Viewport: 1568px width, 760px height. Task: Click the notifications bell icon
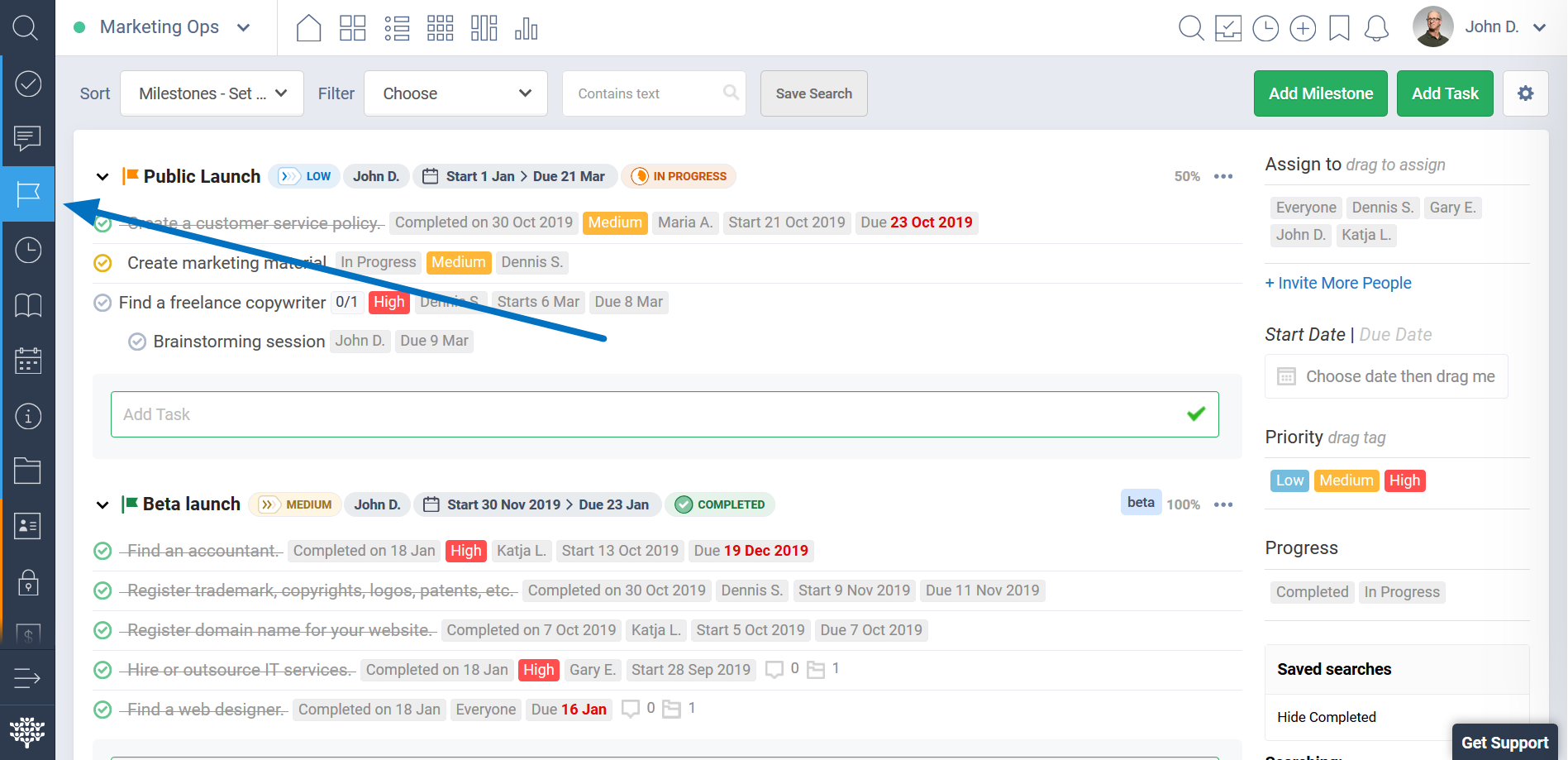click(x=1375, y=28)
